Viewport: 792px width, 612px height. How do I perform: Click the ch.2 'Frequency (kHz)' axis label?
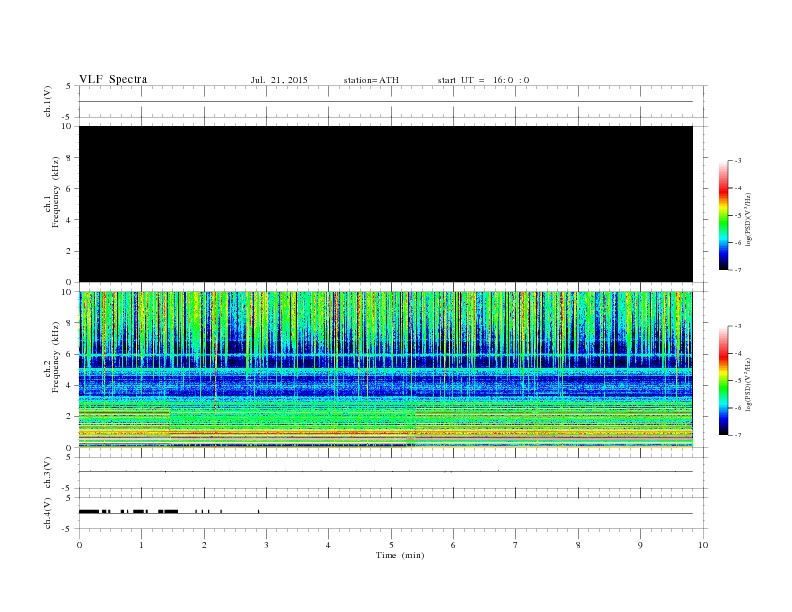click(56, 357)
